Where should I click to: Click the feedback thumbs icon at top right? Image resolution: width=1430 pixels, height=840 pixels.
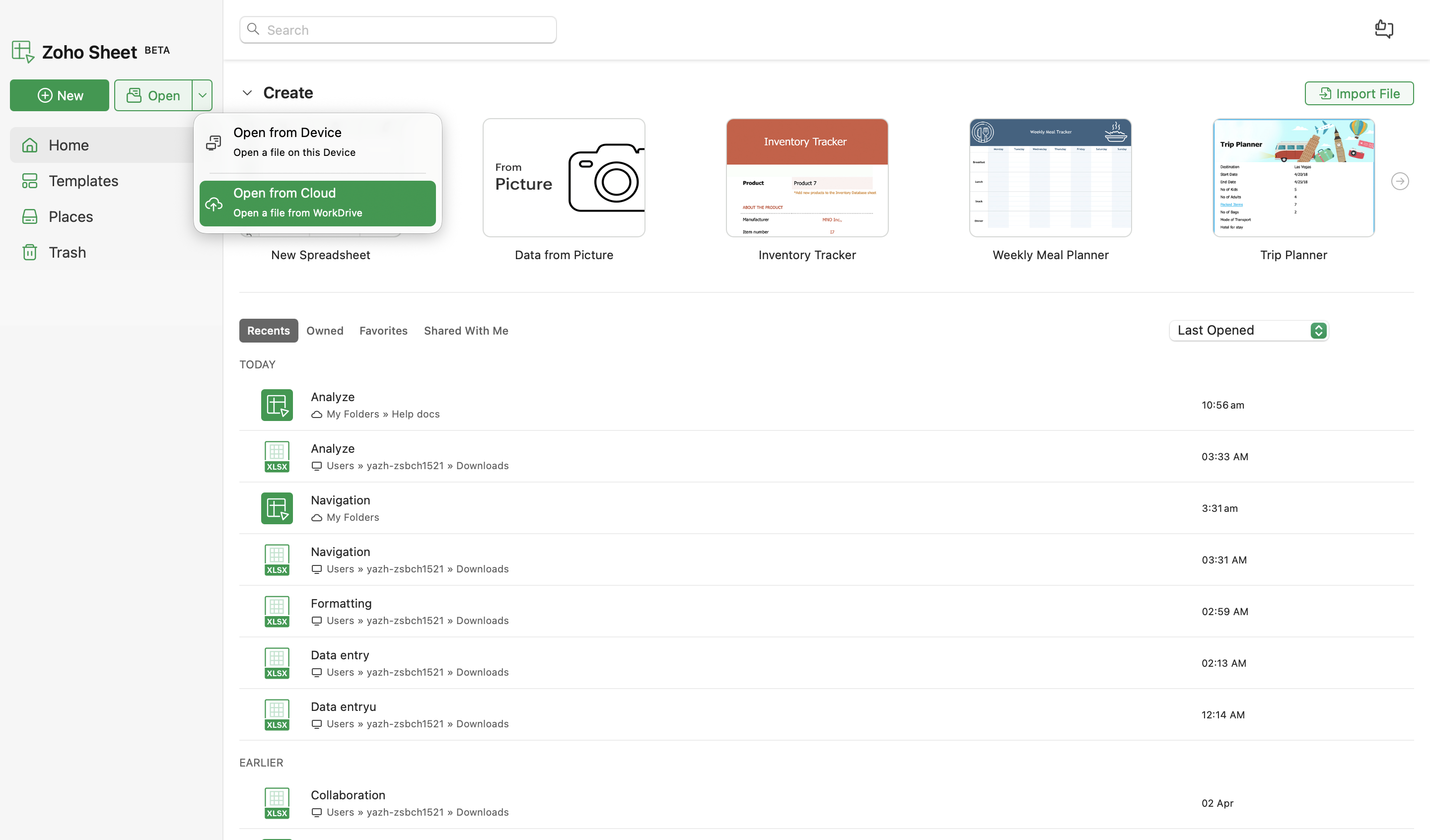[1384, 28]
